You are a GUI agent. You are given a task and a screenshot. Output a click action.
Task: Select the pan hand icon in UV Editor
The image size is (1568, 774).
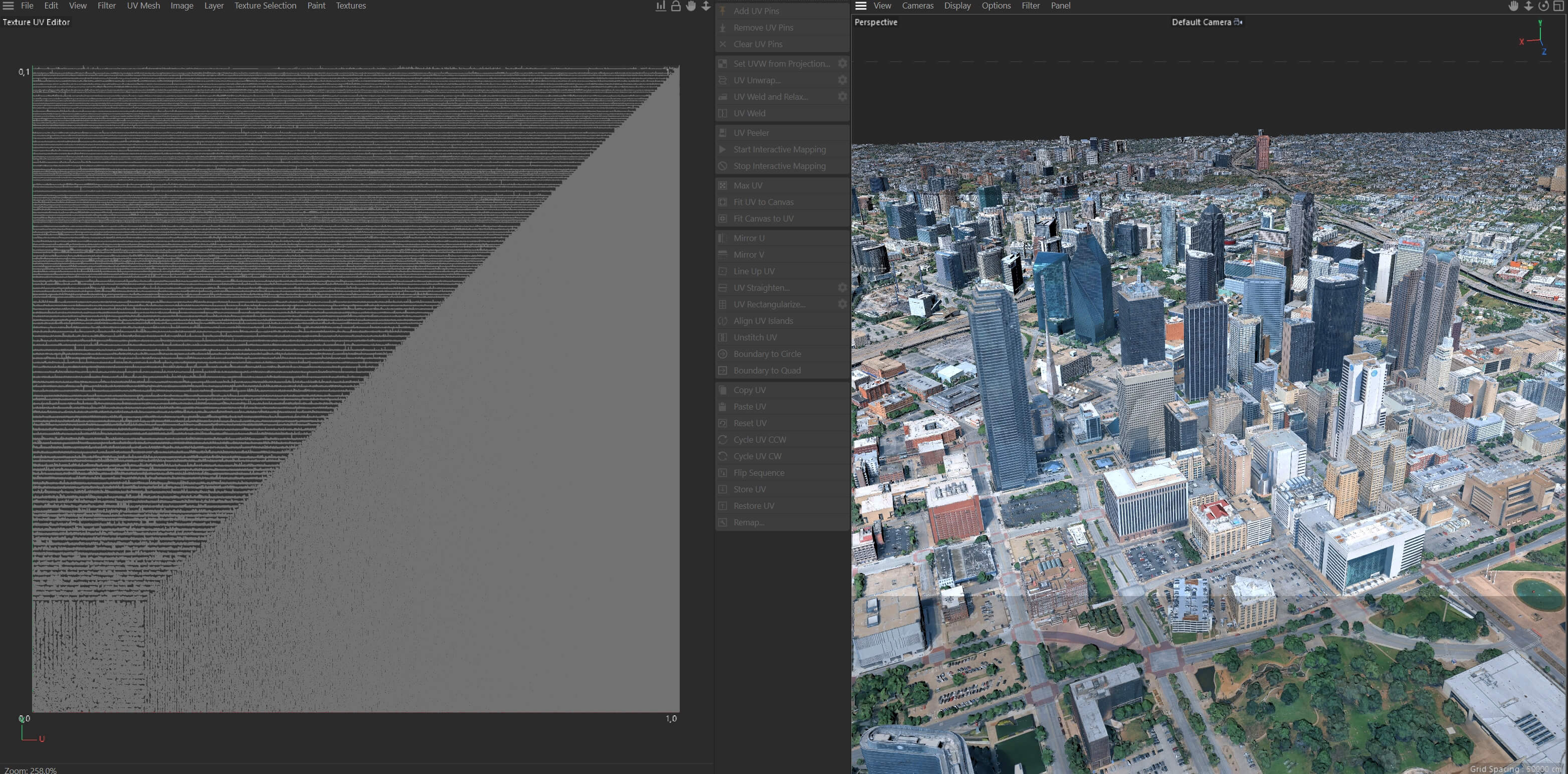coord(691,6)
